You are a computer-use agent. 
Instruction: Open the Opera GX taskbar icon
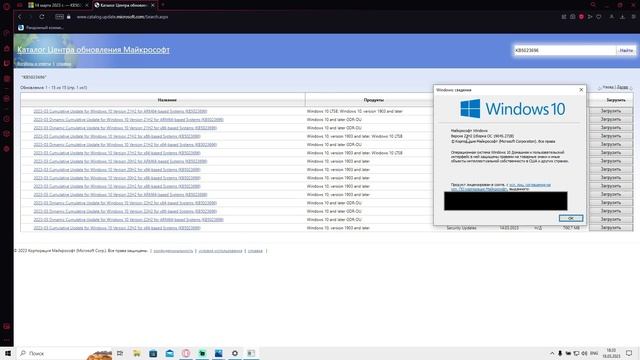pos(186,353)
